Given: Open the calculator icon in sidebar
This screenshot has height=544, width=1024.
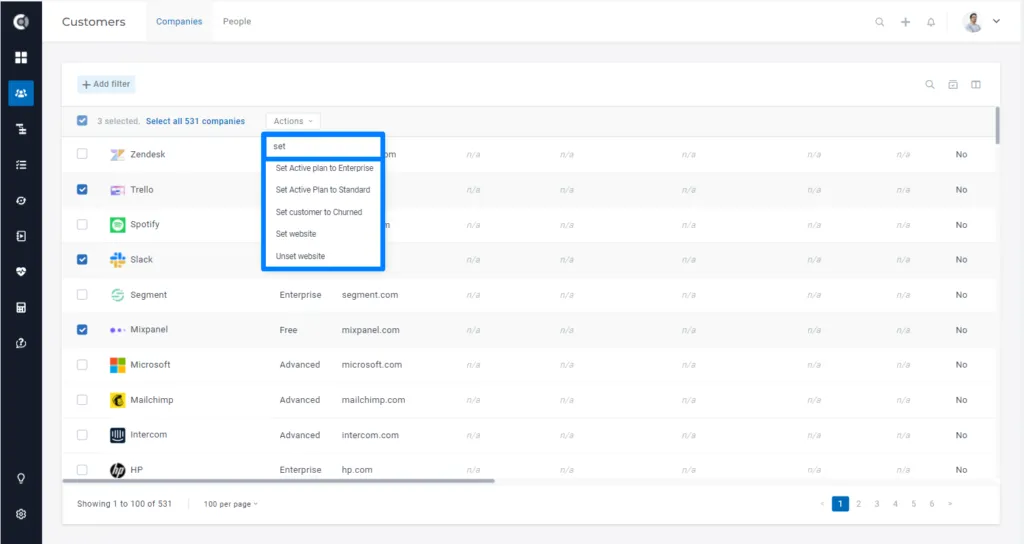Looking at the screenshot, I should pos(21,308).
